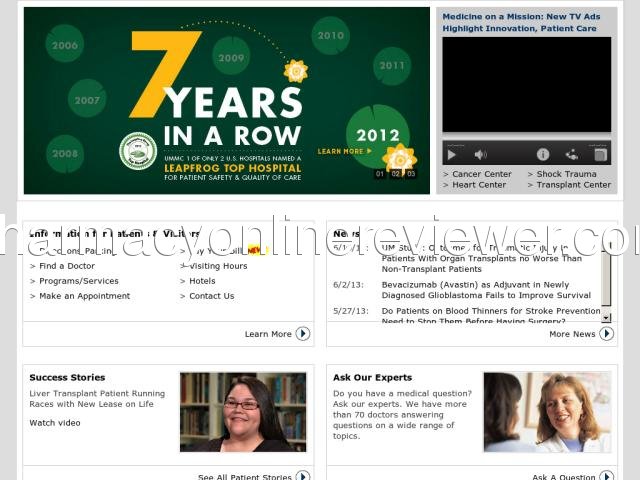Mute the video player volume
The width and height of the screenshot is (640, 480).
[480, 154]
